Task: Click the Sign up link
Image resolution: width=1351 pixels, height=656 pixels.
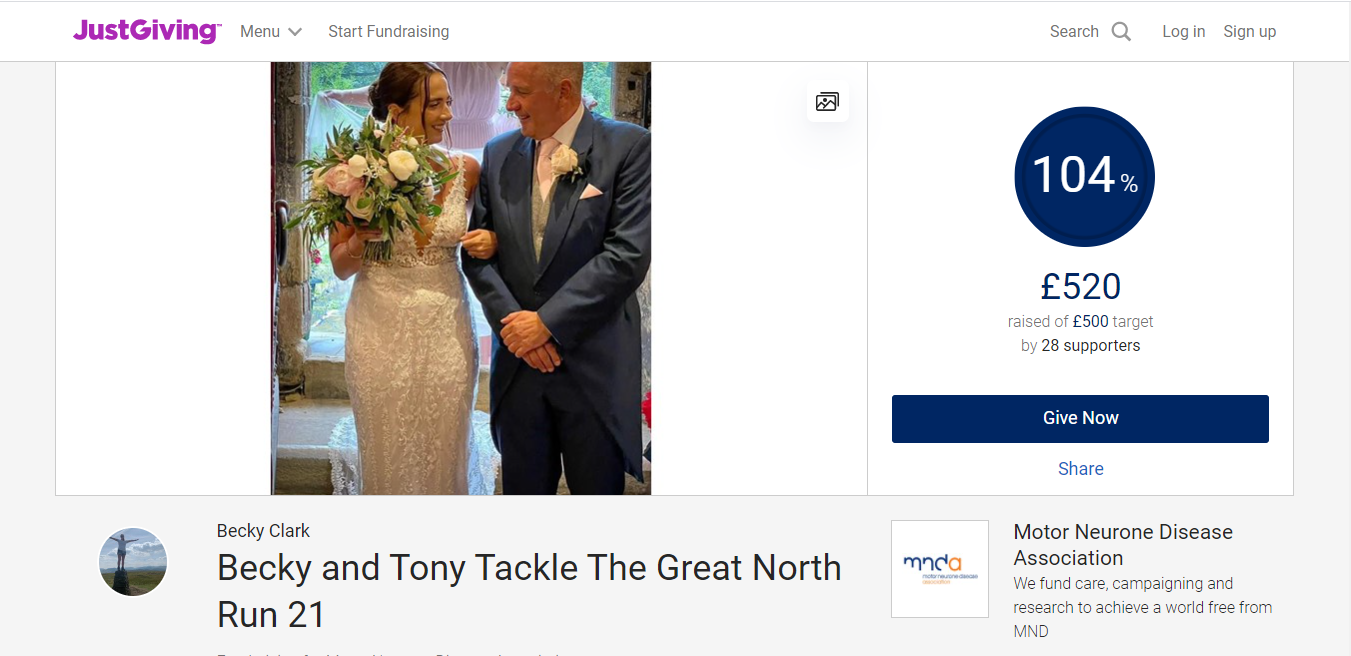Action: (x=1249, y=32)
